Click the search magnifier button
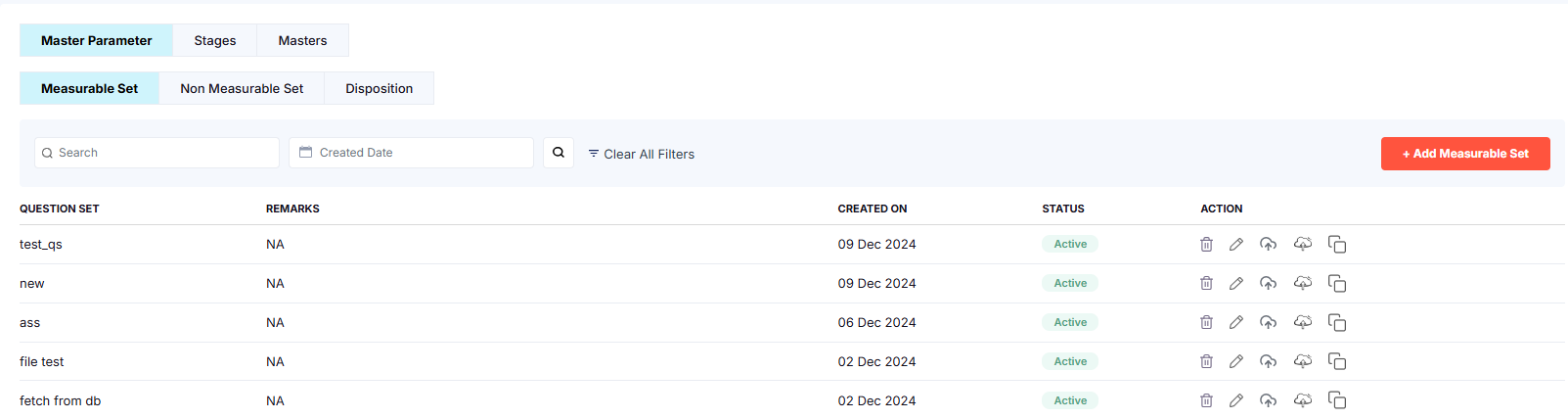The image size is (1568, 419). click(559, 153)
